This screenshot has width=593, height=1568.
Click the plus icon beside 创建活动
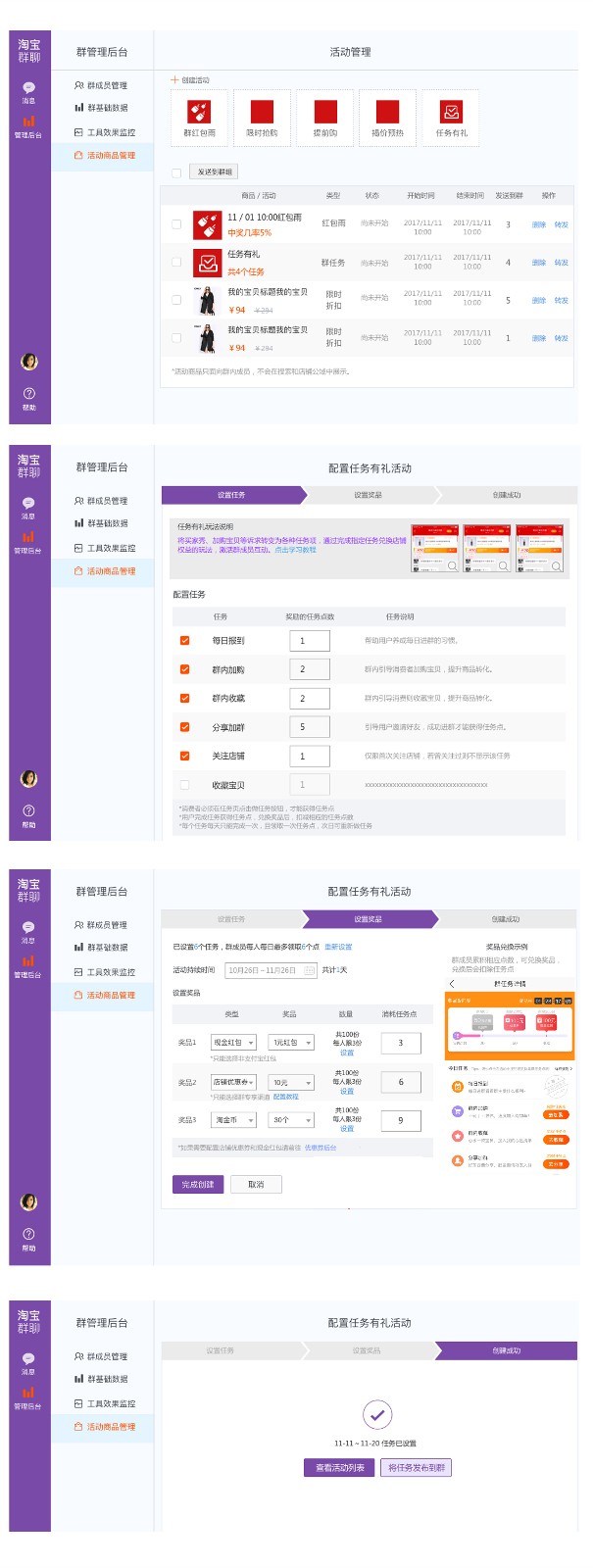(x=174, y=80)
